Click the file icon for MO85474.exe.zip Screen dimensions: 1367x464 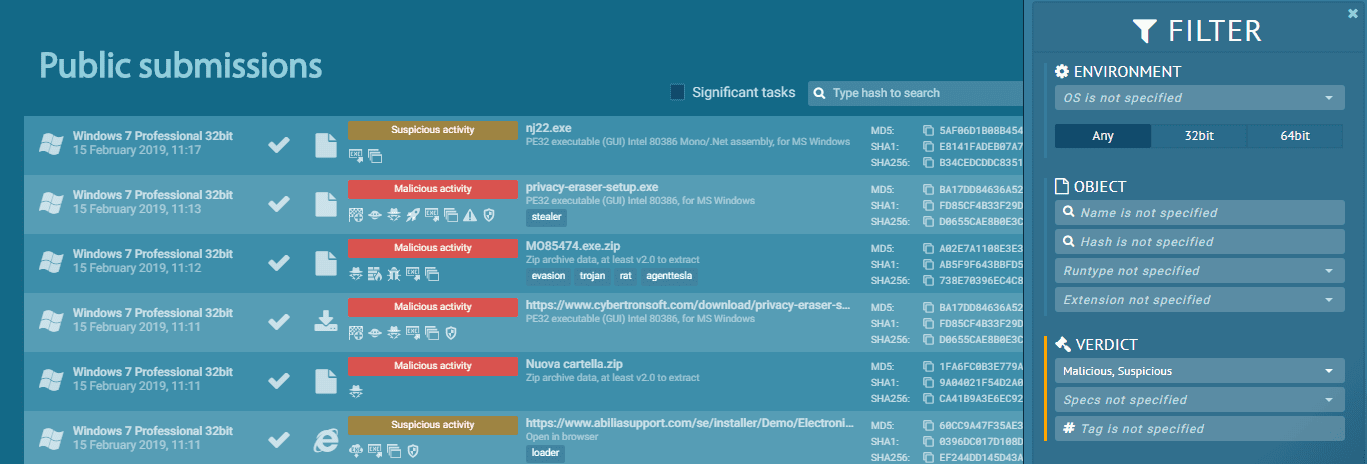pos(325,263)
